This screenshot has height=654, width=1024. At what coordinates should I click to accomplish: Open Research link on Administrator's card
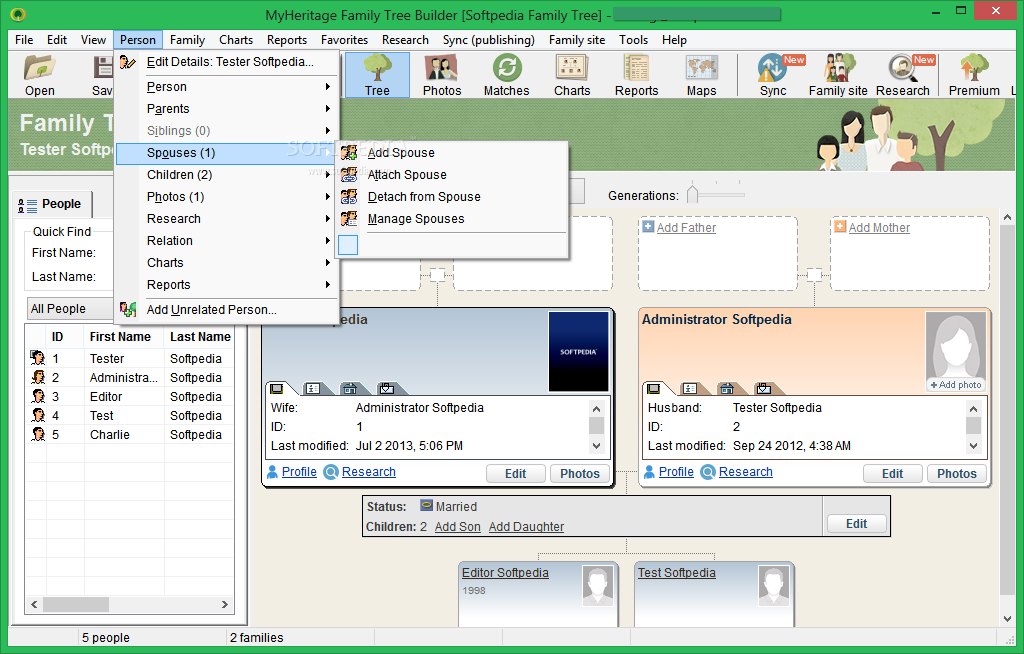click(x=745, y=472)
